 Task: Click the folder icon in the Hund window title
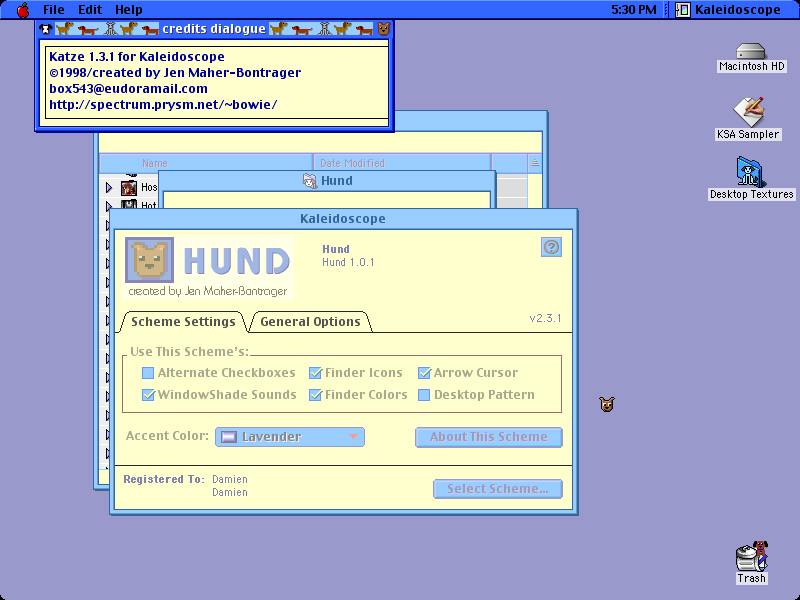[x=310, y=181]
